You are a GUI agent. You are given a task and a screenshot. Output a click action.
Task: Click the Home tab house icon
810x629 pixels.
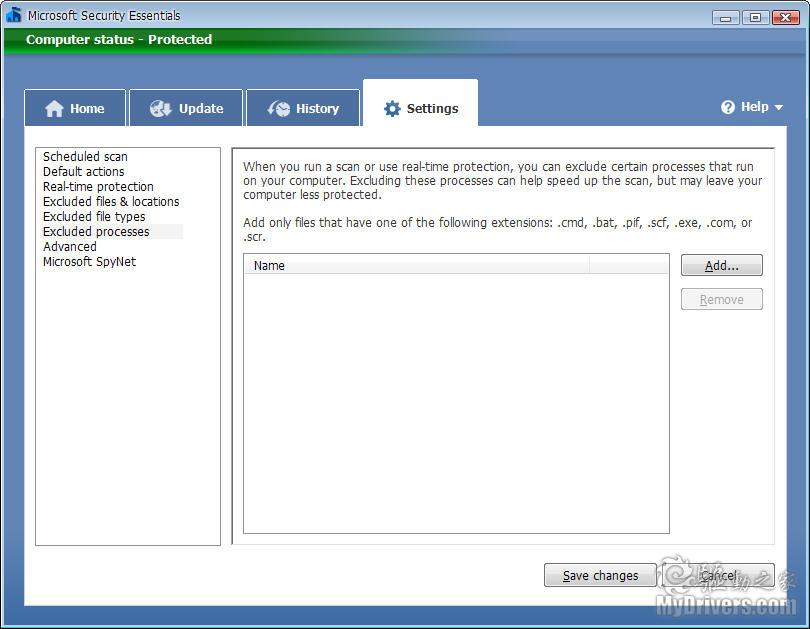54,108
